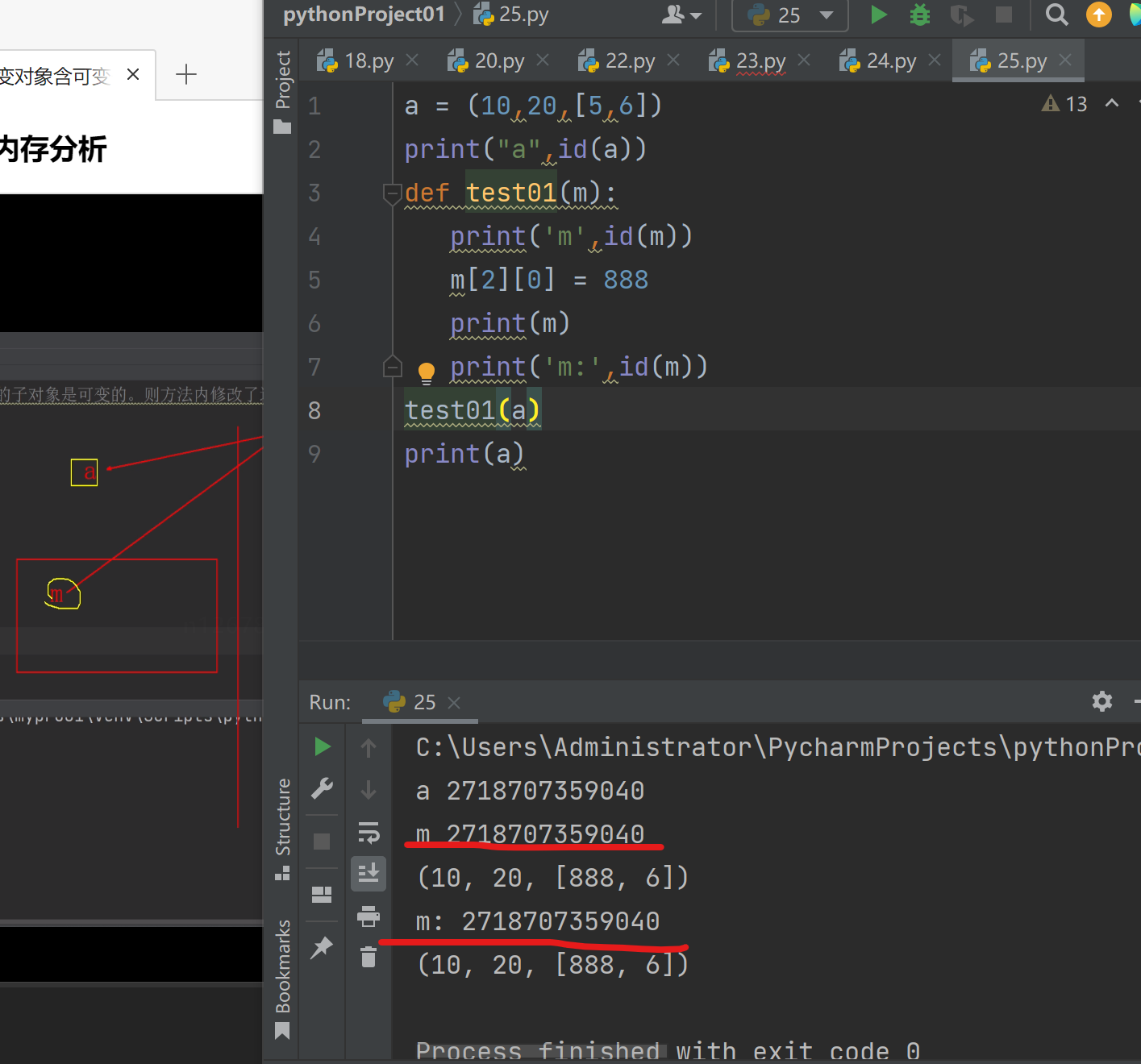Collapse the test01 function fold marker
This screenshot has height=1064, width=1141.
[392, 193]
